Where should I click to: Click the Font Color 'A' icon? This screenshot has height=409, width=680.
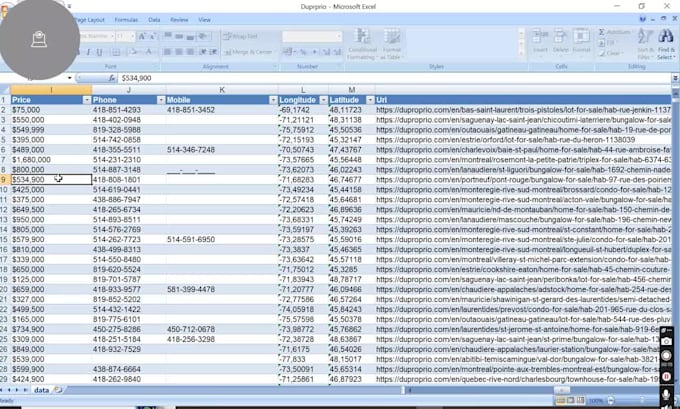(149, 52)
